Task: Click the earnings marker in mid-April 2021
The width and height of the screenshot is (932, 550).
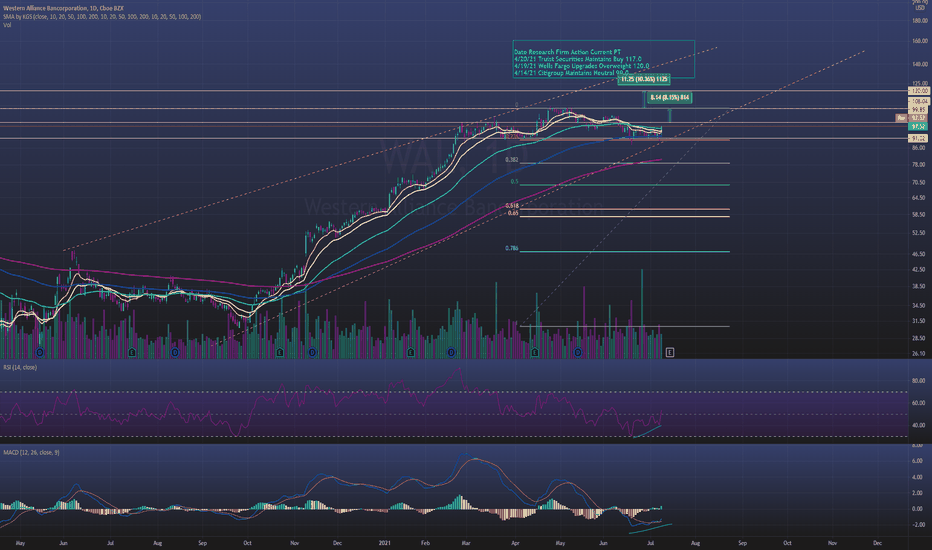Action: (535, 353)
